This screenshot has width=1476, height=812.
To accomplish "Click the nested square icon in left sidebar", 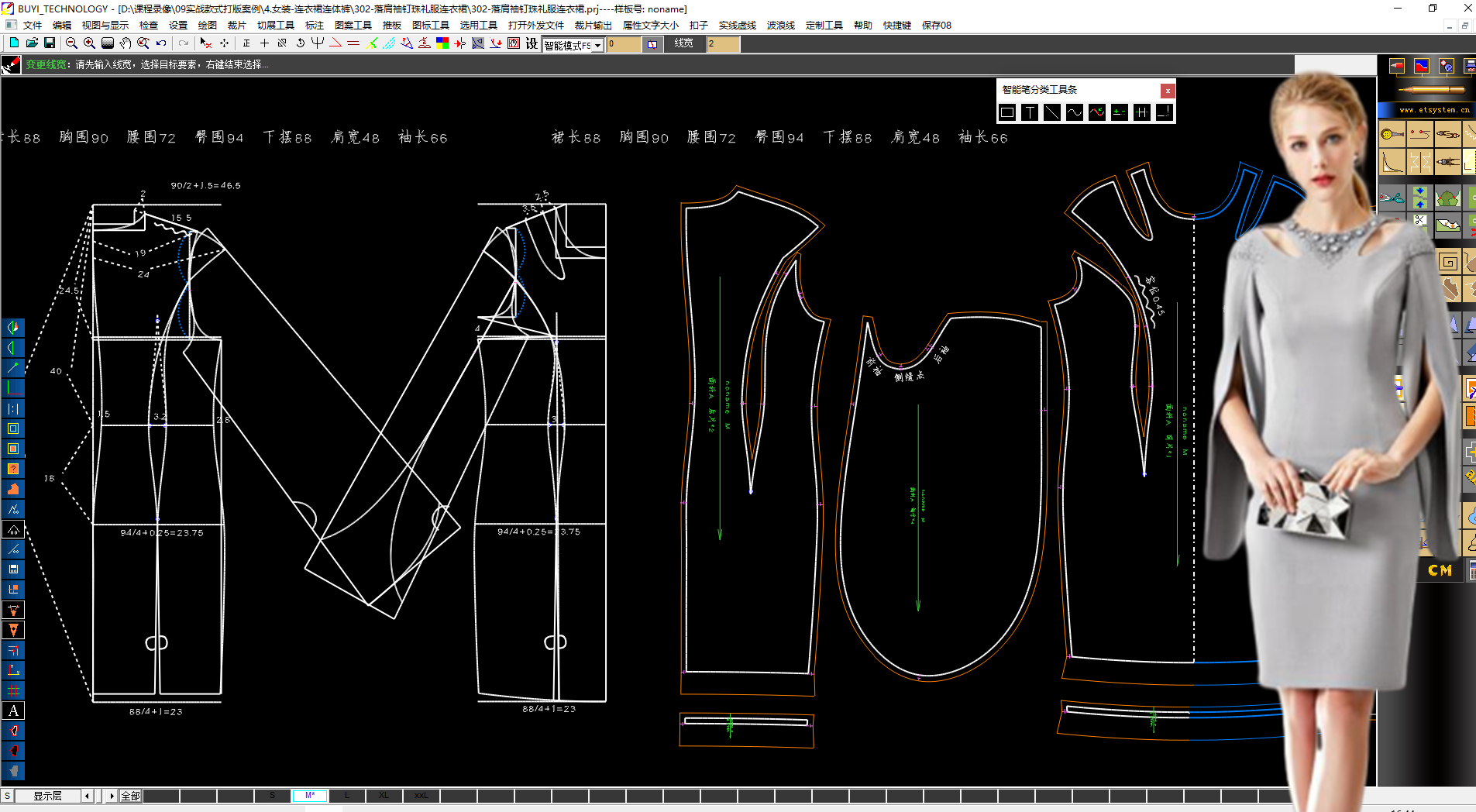I will [x=13, y=428].
